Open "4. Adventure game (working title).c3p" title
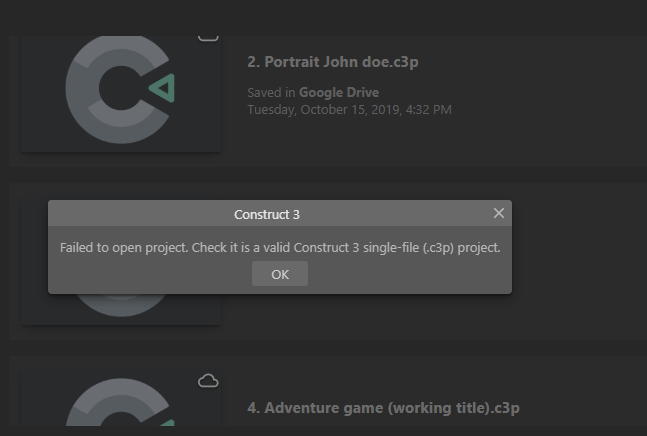This screenshot has width=647, height=436. (x=383, y=408)
